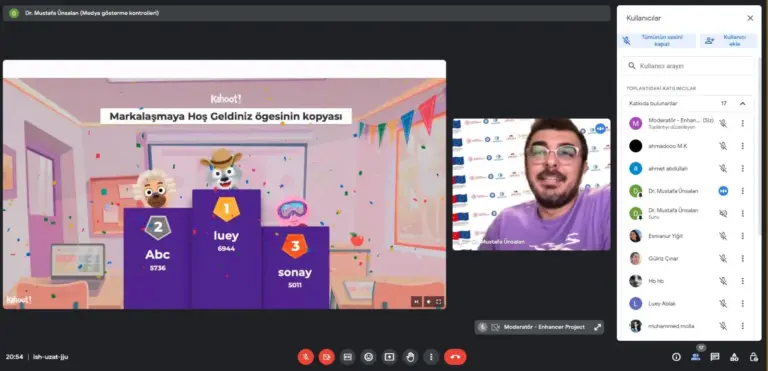Open options menu for ahmet abdullah
This screenshot has width=768, height=371.
[743, 169]
